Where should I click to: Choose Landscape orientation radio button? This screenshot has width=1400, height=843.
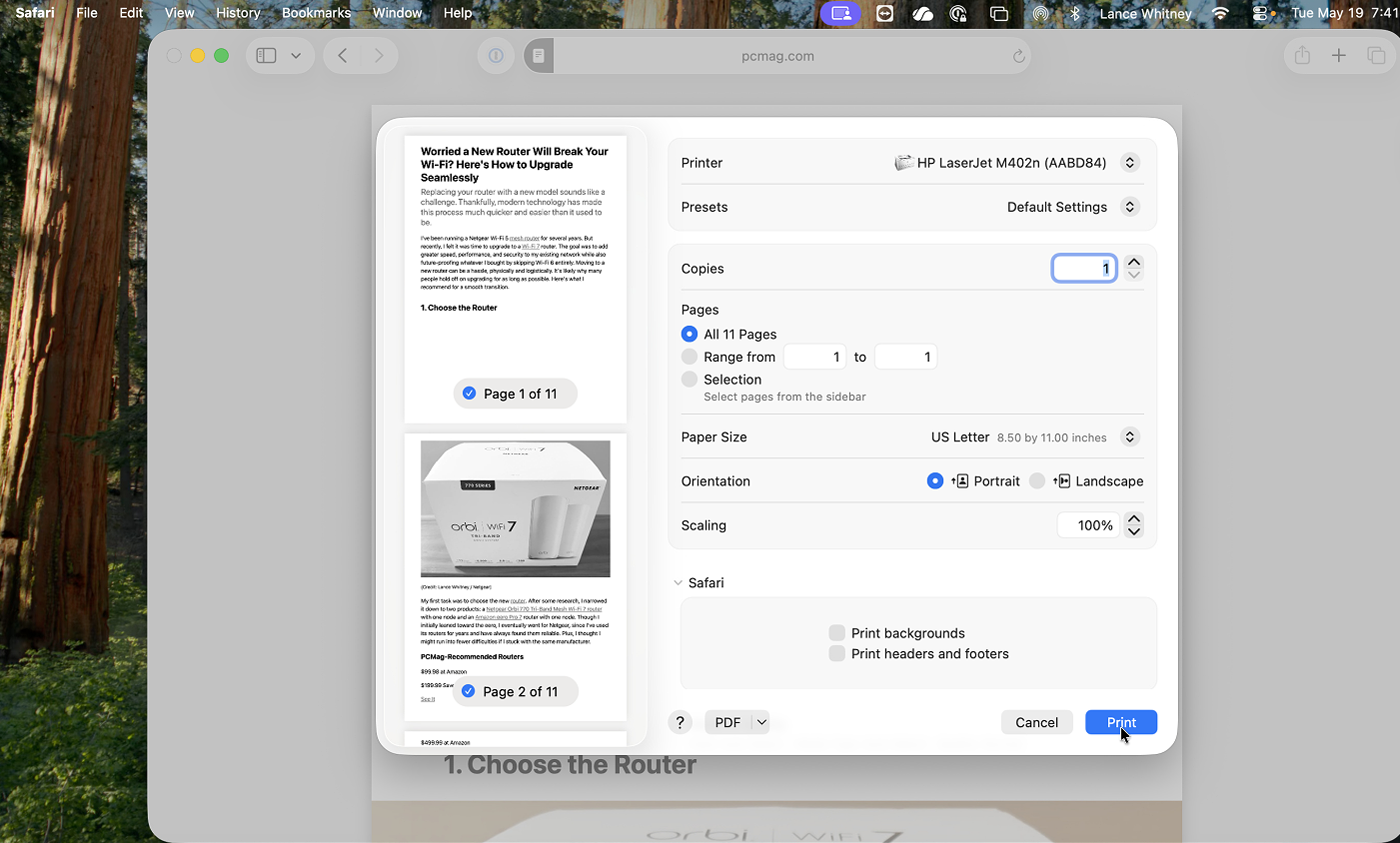click(x=1037, y=481)
